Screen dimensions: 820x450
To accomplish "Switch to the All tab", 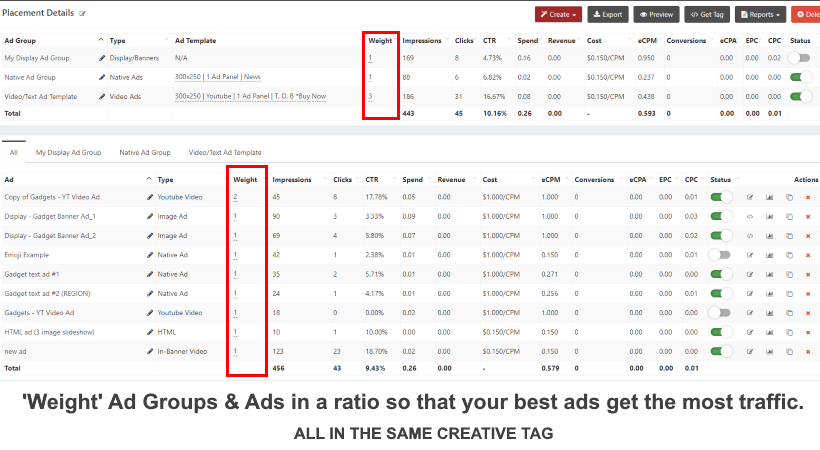I will (14, 152).
